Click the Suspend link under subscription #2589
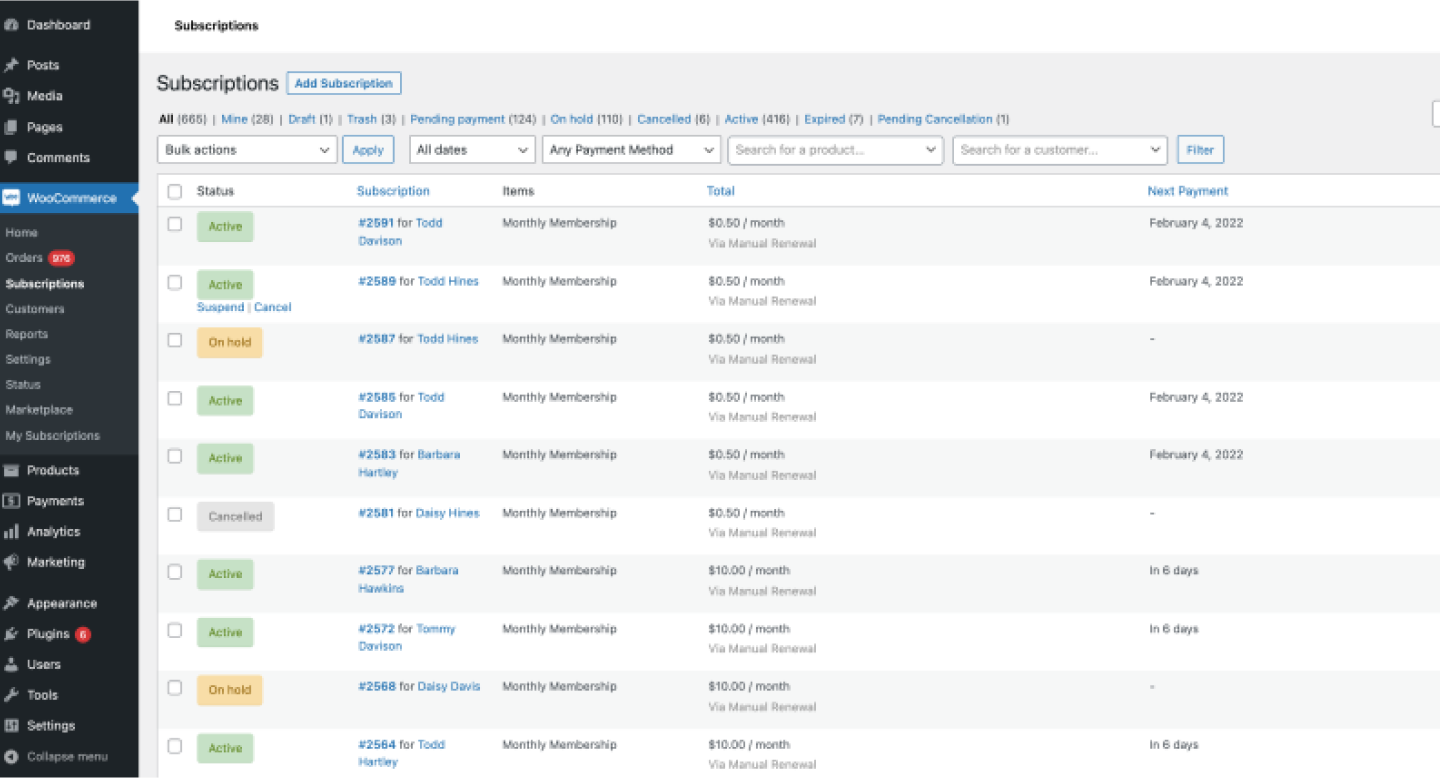 coord(220,307)
